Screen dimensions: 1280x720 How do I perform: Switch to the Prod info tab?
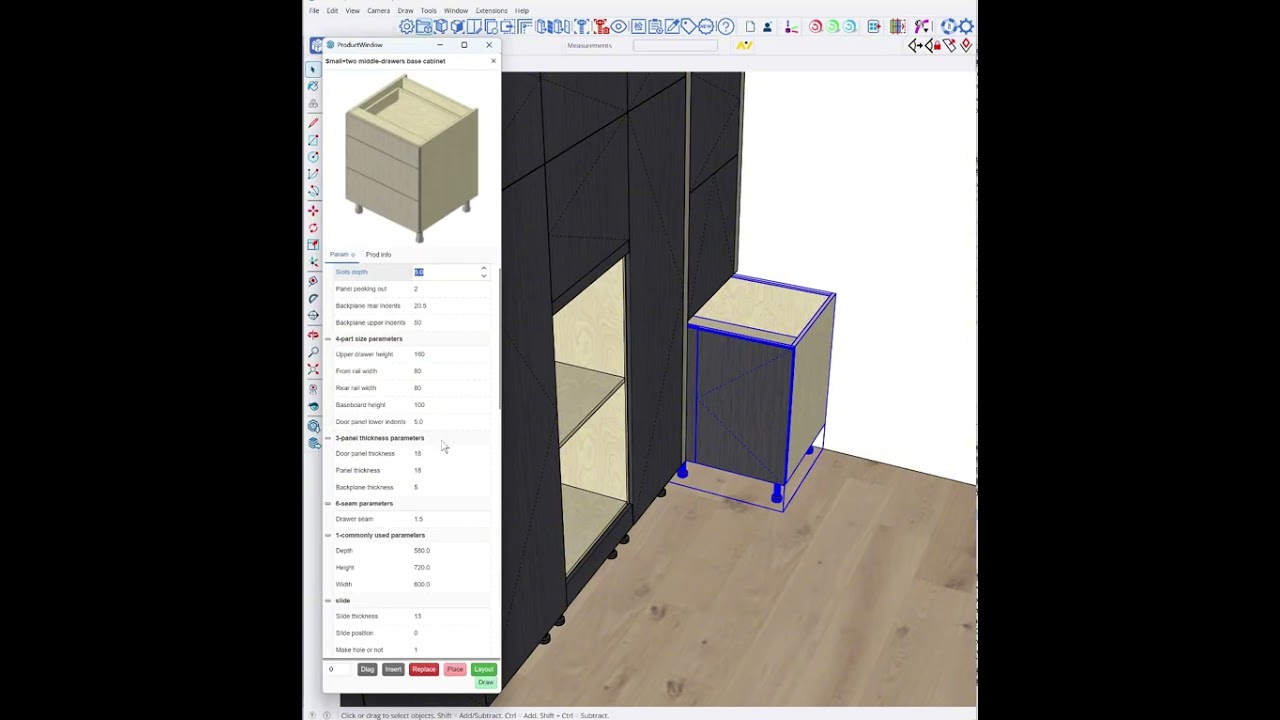(378, 255)
